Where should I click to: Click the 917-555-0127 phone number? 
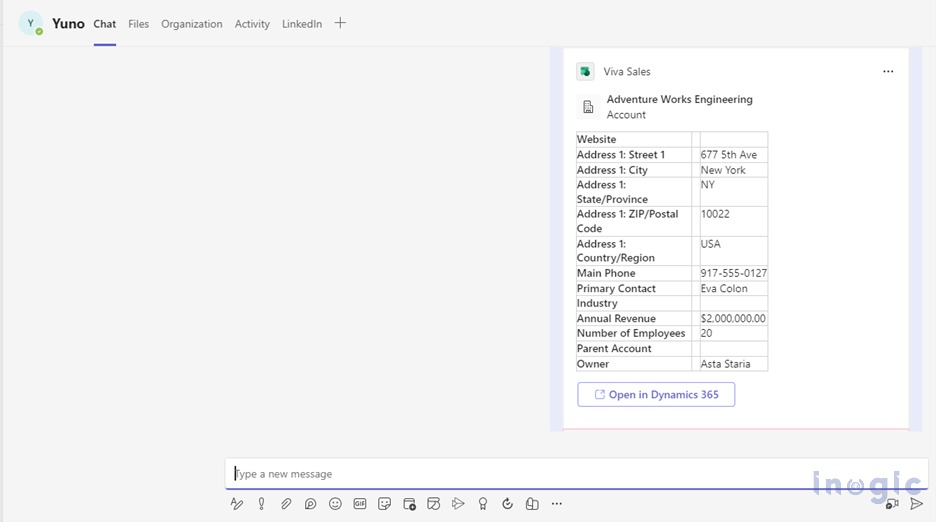734,273
